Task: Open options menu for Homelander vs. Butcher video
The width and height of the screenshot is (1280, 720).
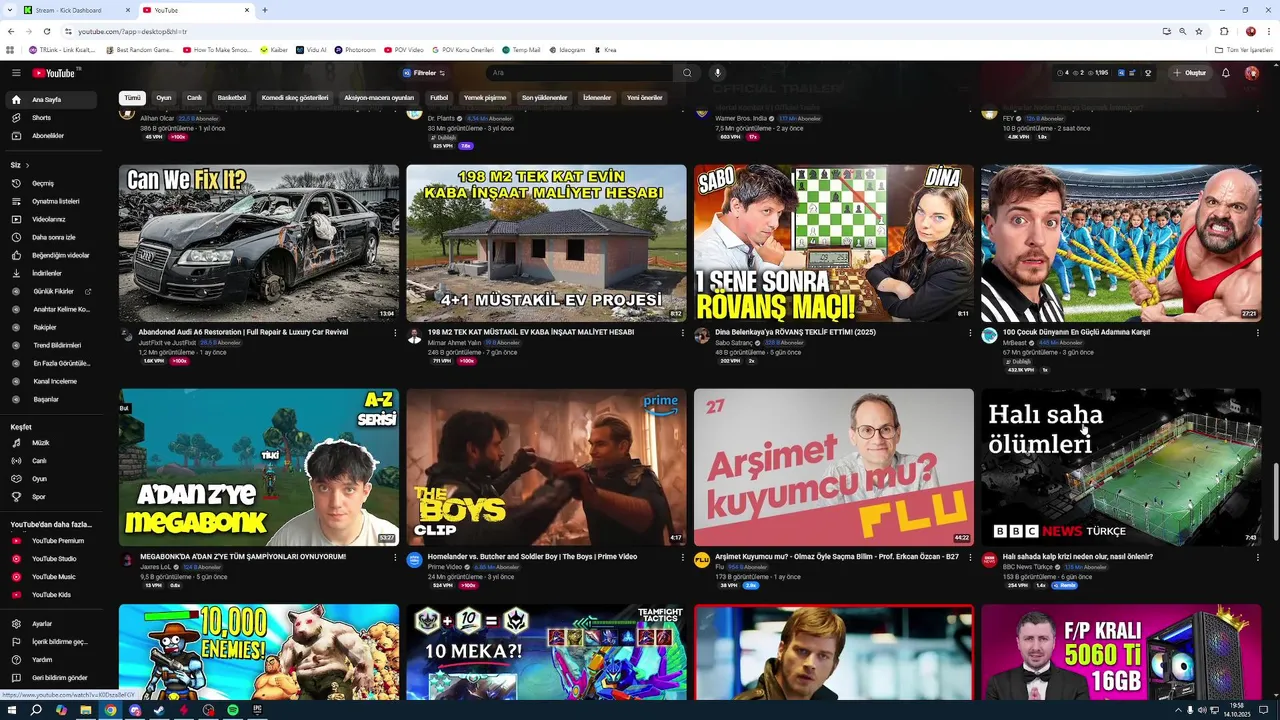Action: click(682, 558)
